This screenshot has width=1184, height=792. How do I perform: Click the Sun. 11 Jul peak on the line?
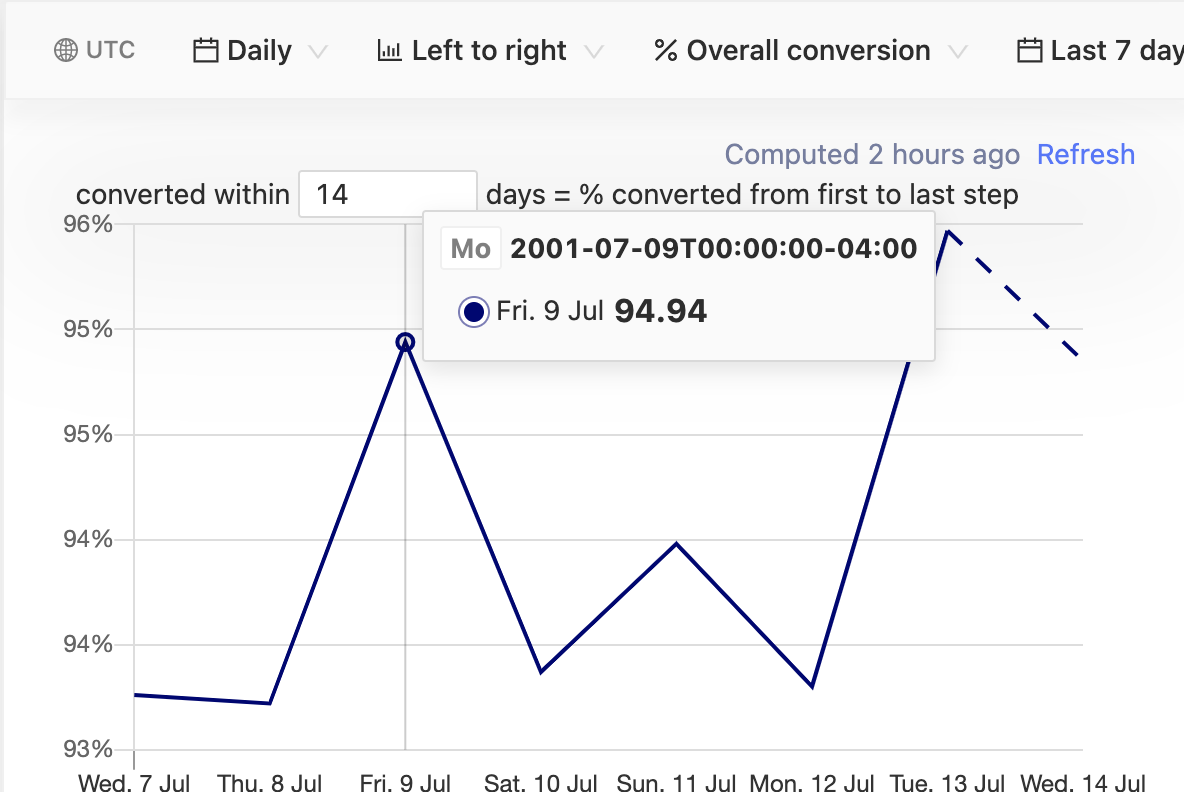point(677,543)
